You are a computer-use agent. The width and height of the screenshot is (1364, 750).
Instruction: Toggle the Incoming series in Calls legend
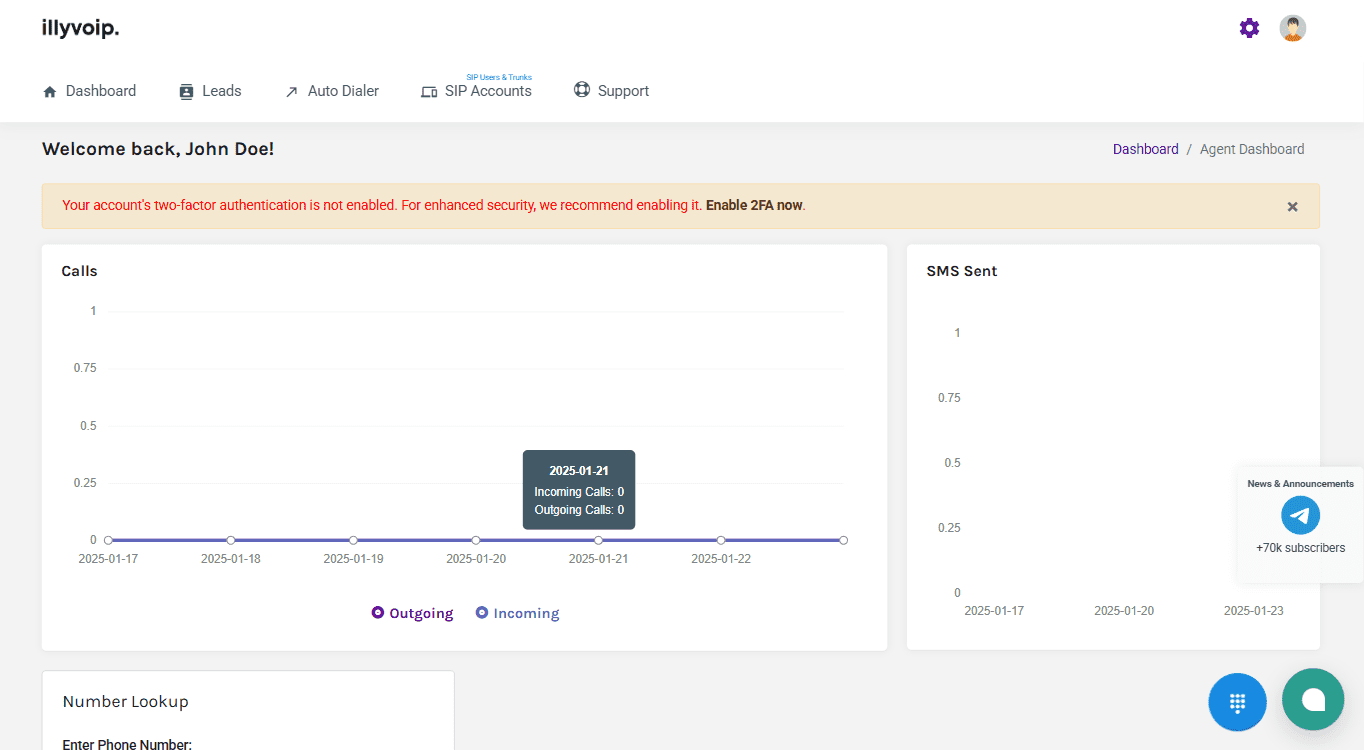coord(517,613)
